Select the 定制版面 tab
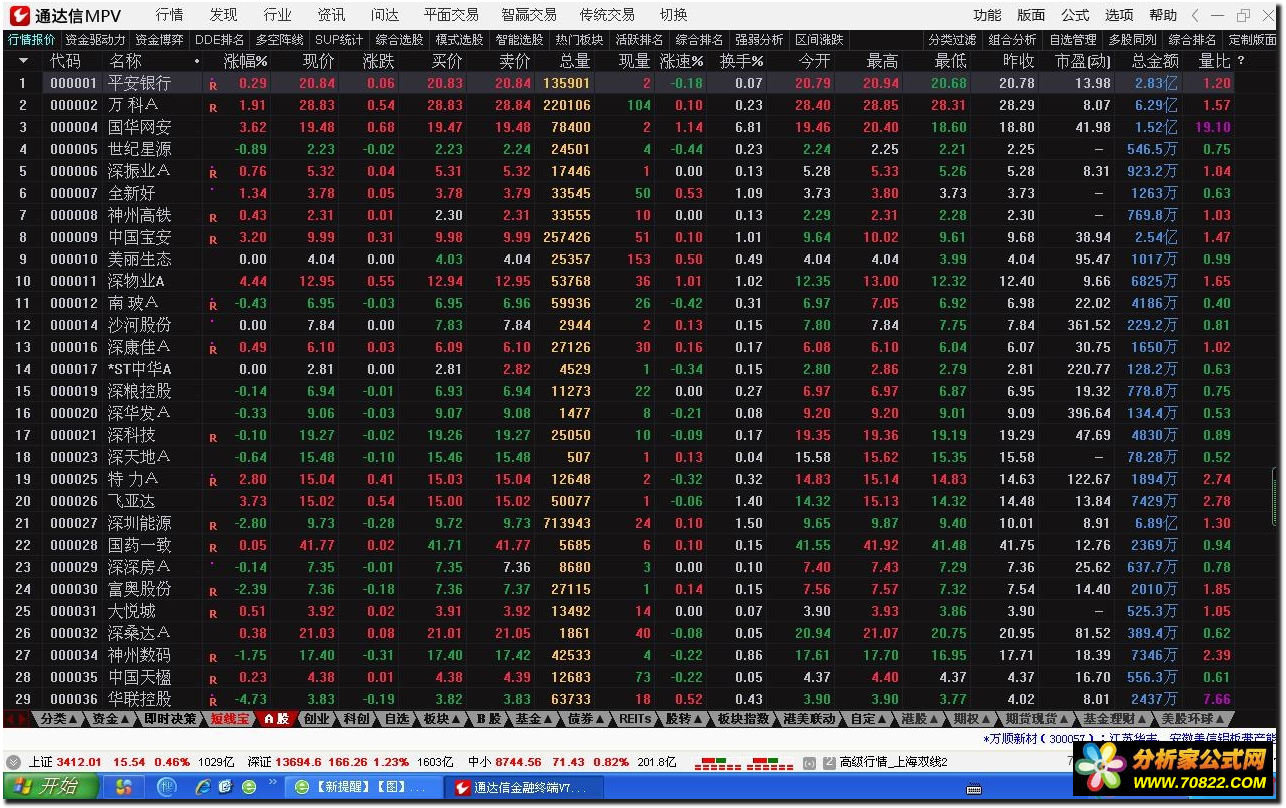The image size is (1286, 808). click(x=1252, y=40)
